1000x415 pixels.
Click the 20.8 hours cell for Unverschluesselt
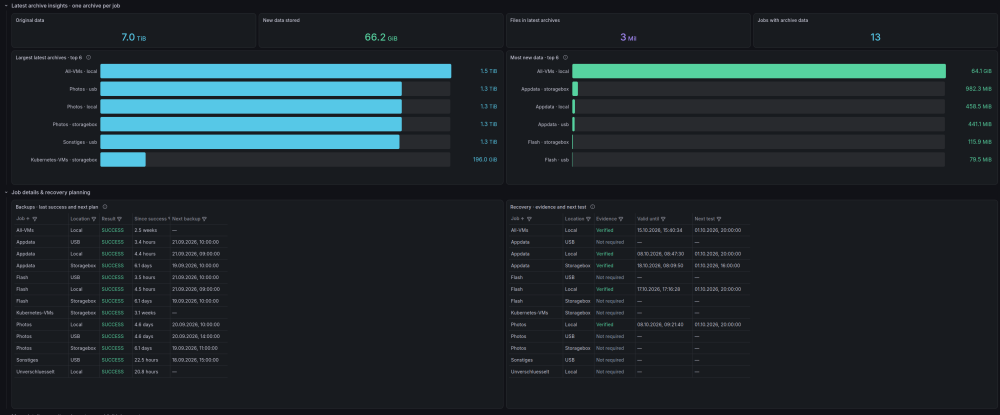pyautogui.click(x=151, y=372)
